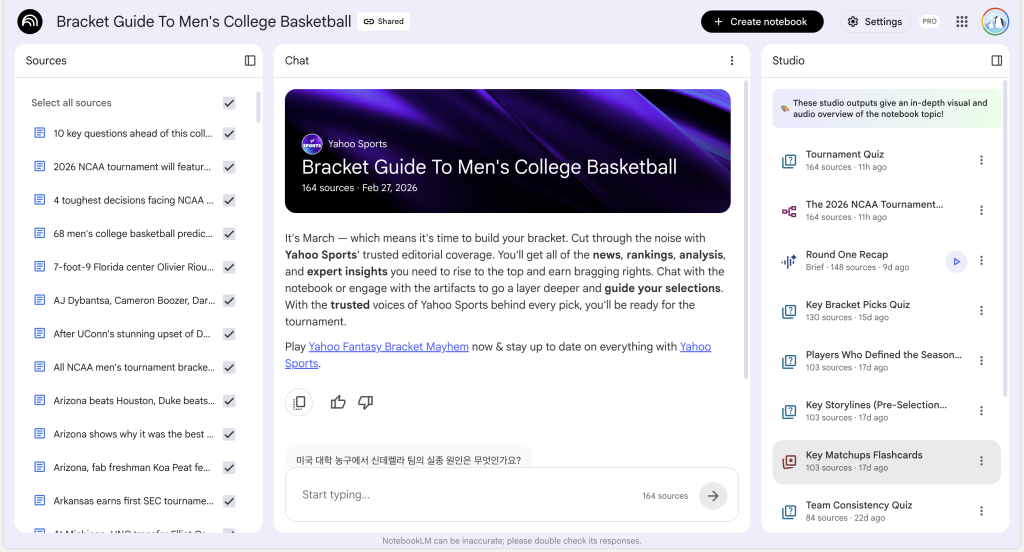Click the Create notebook button
This screenshot has height=552, width=1024.
[762, 21]
